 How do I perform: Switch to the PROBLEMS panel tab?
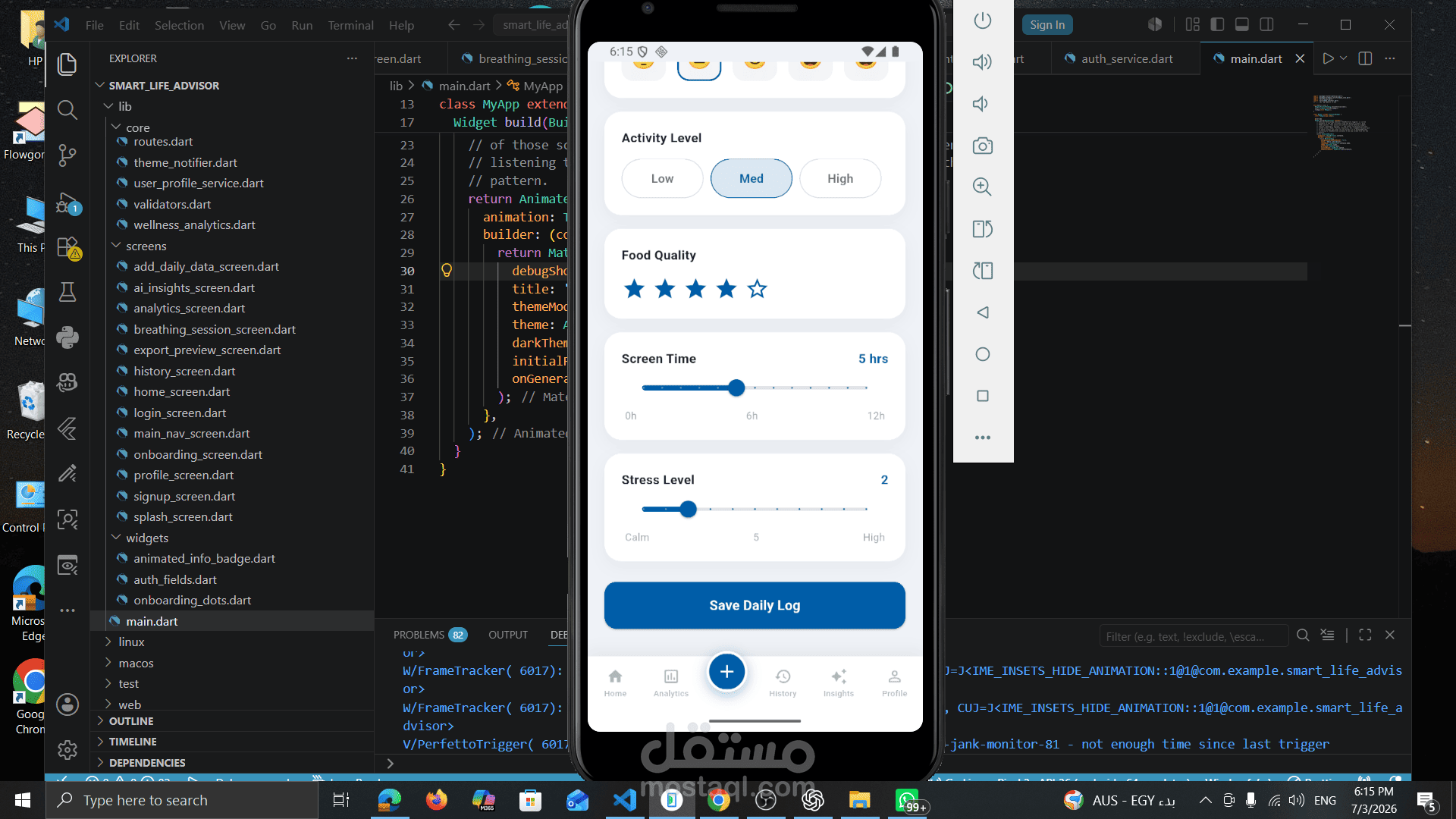430,635
